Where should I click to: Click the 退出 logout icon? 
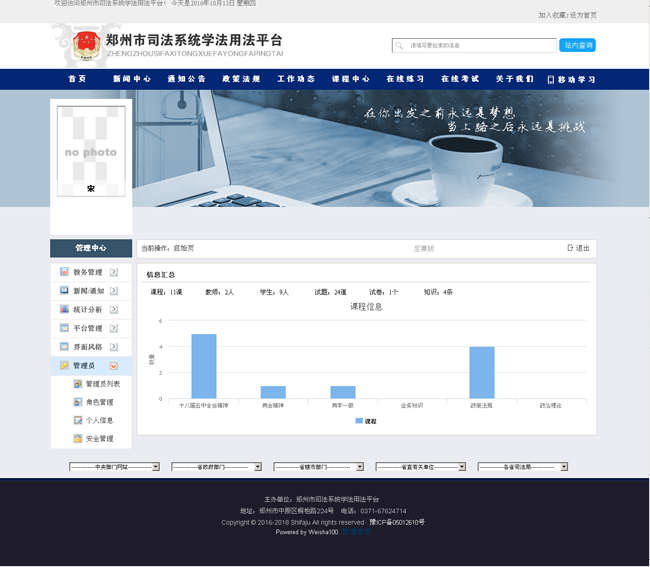(570, 248)
